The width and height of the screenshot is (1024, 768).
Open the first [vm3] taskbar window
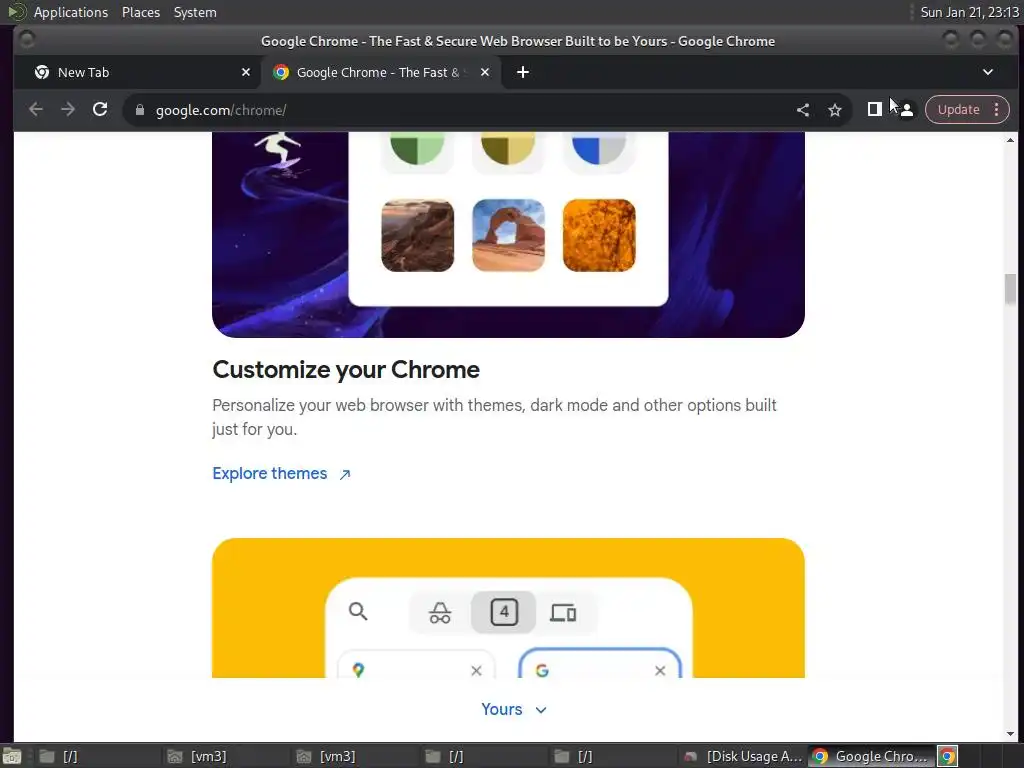[225, 756]
